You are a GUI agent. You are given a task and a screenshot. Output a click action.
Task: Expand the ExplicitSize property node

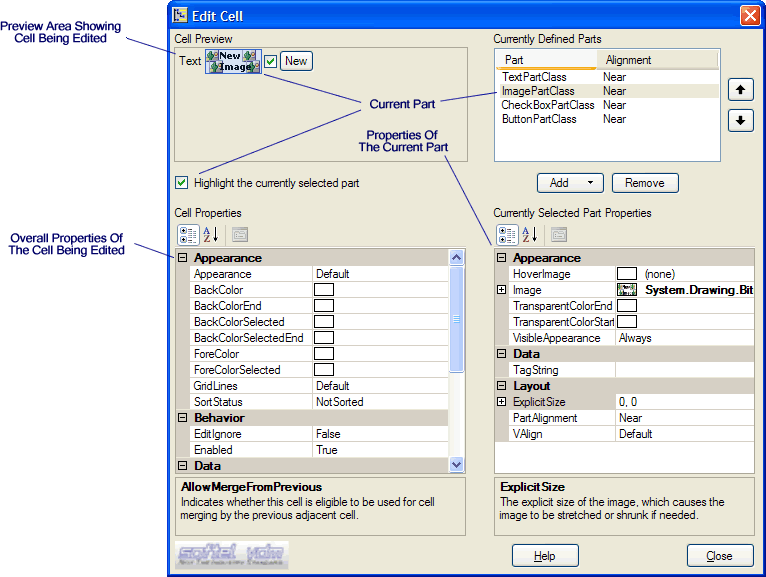tap(502, 402)
